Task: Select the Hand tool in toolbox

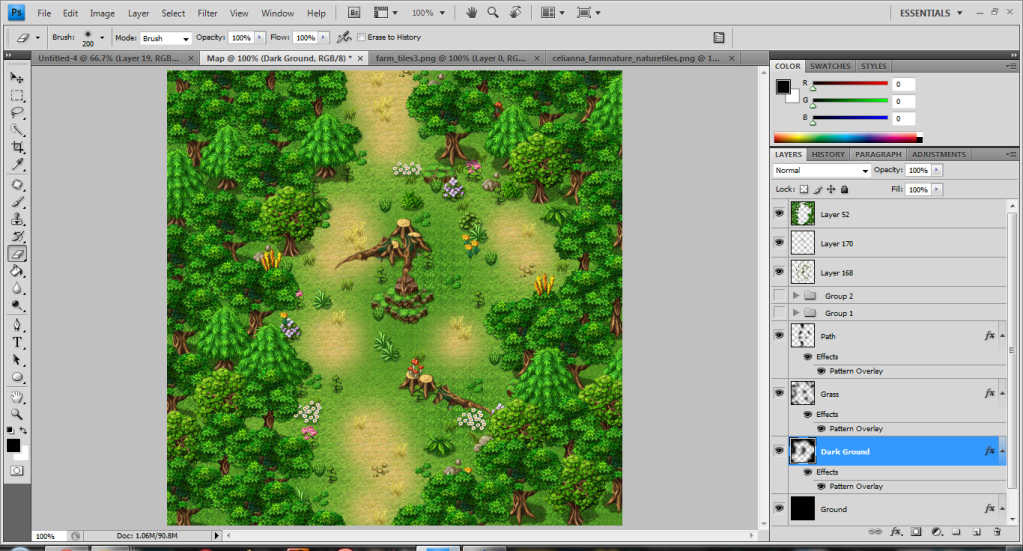Action: pos(17,397)
